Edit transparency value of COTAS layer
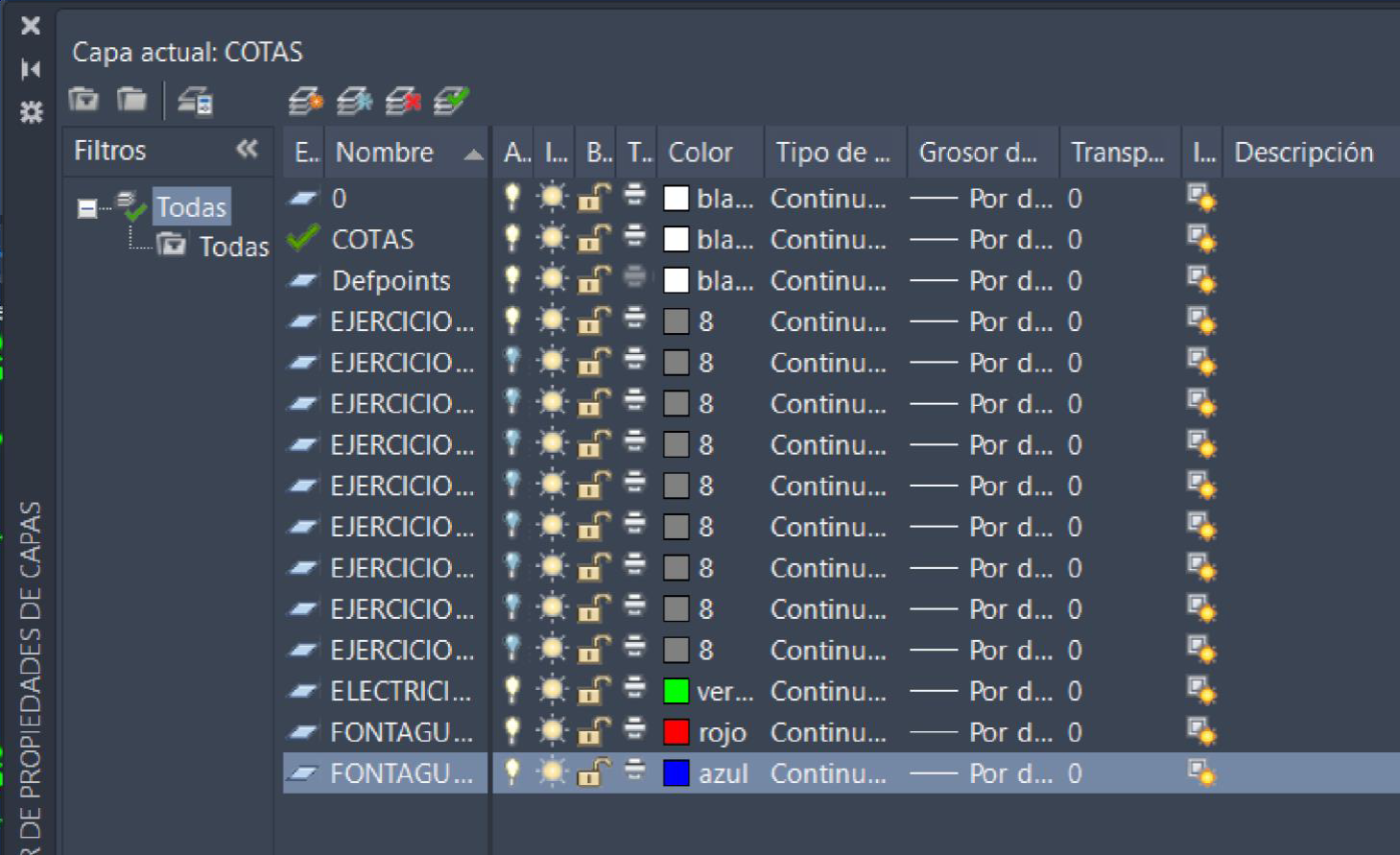 (1075, 239)
